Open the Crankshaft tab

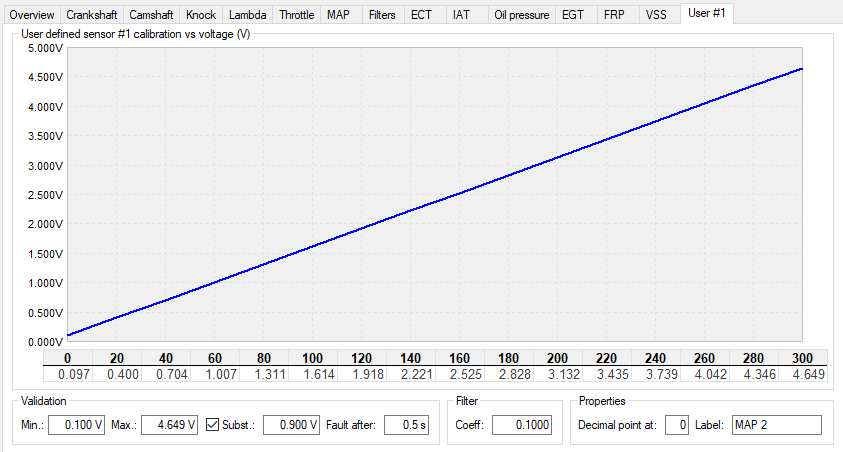point(91,15)
